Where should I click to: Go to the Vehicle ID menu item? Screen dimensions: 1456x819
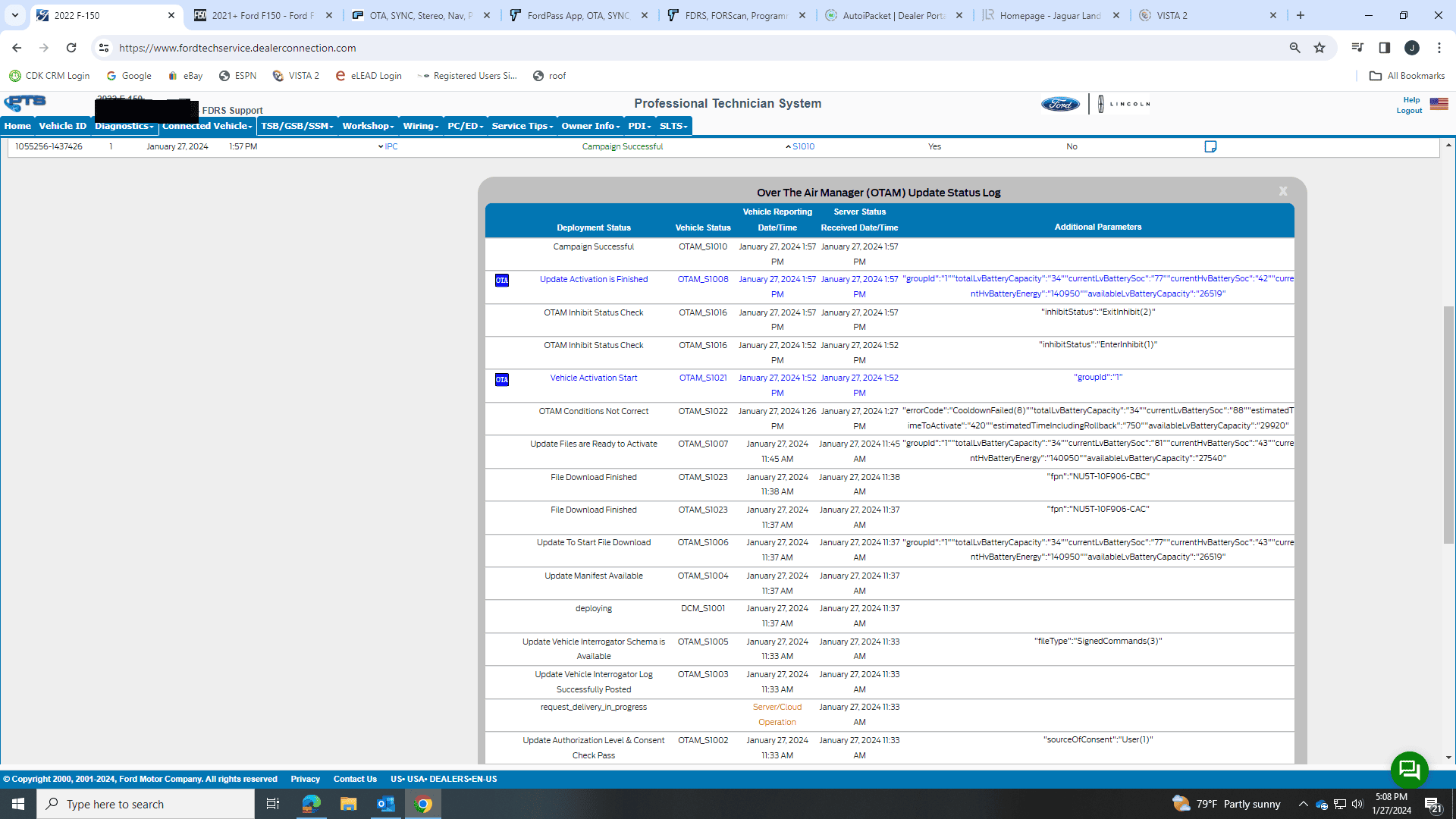(62, 126)
